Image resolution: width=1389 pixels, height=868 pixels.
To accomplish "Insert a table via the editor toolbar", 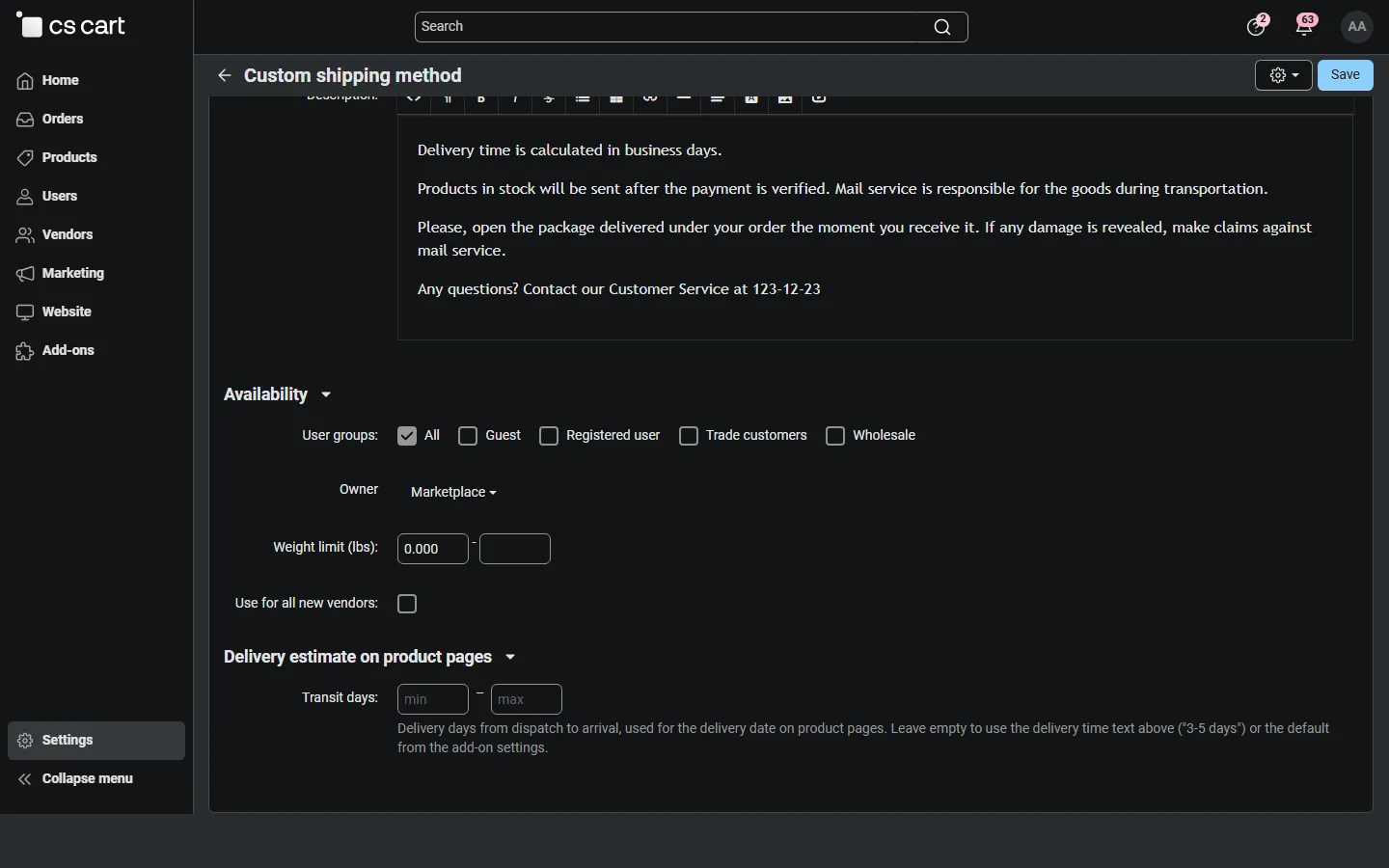I will 616,98.
